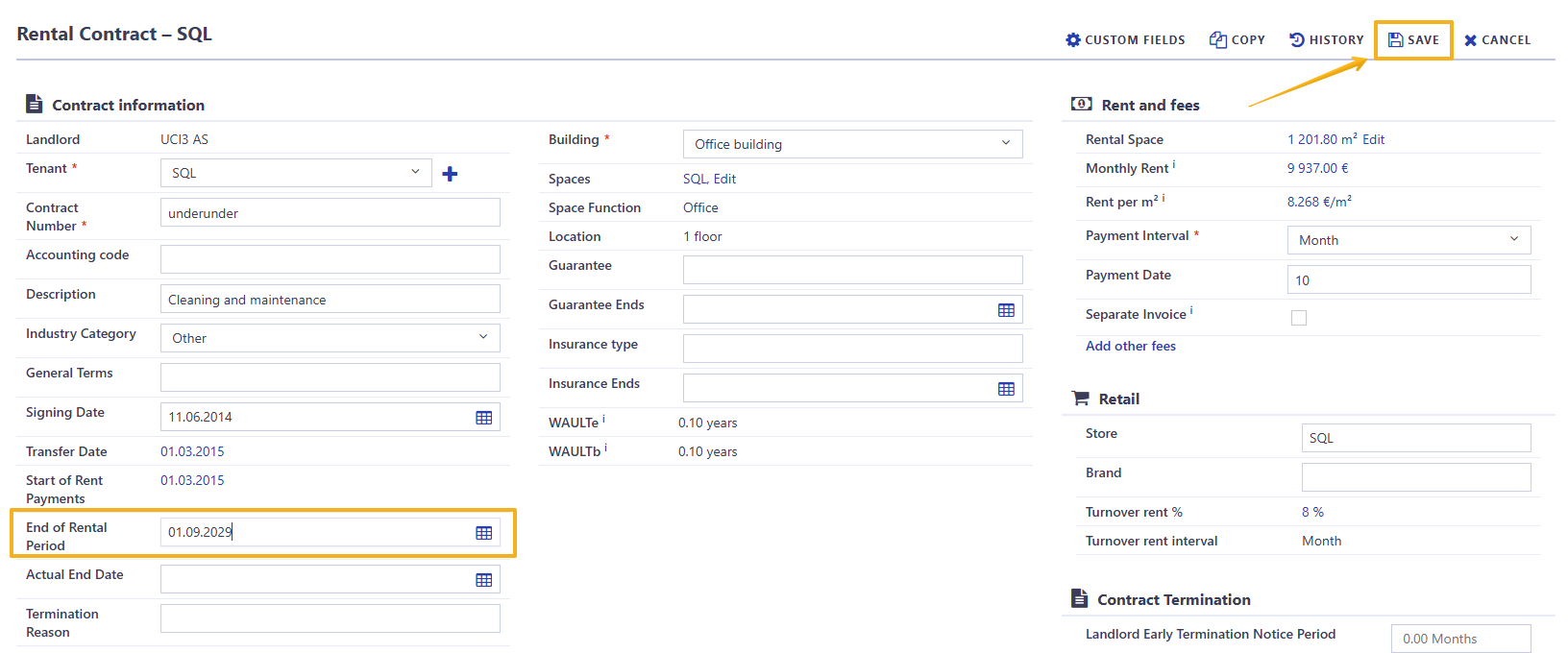Viewport: 1568px width, 653px height.
Task: Focus Termination Reason field
Action: click(x=331, y=618)
